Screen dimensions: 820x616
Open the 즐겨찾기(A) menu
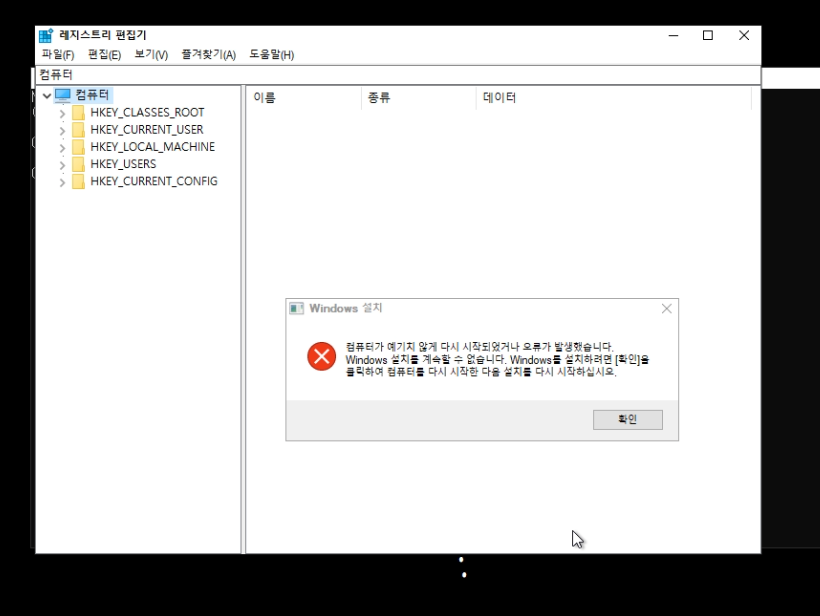[x=209, y=54]
